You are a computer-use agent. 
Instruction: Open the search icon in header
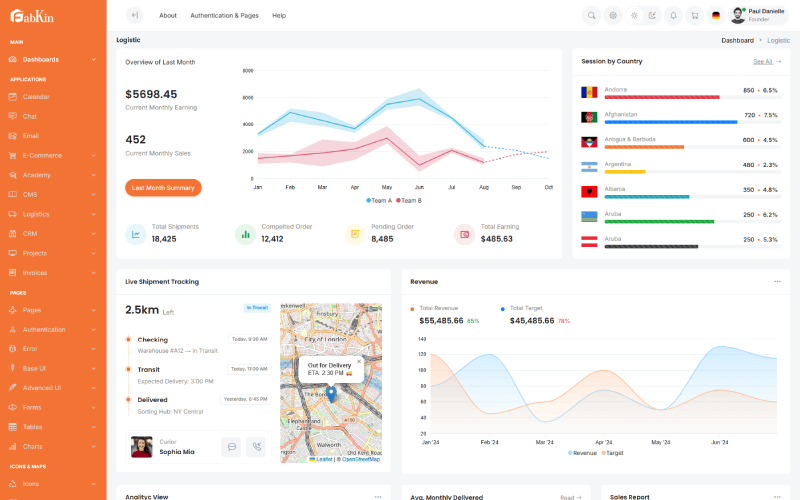[591, 15]
